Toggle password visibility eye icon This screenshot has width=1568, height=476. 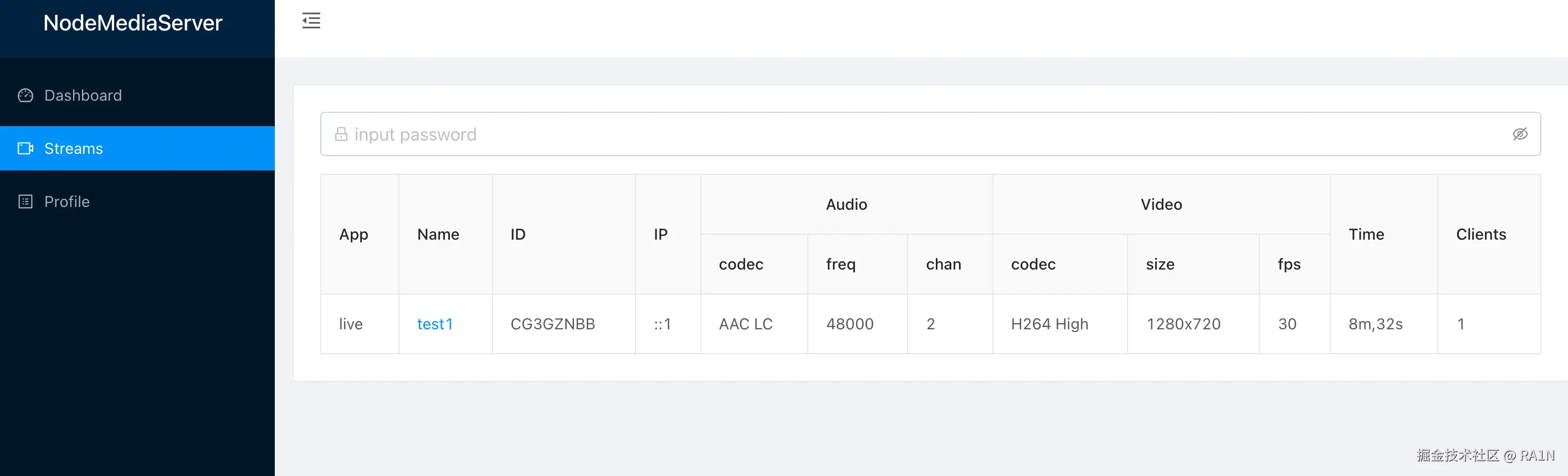(1520, 134)
